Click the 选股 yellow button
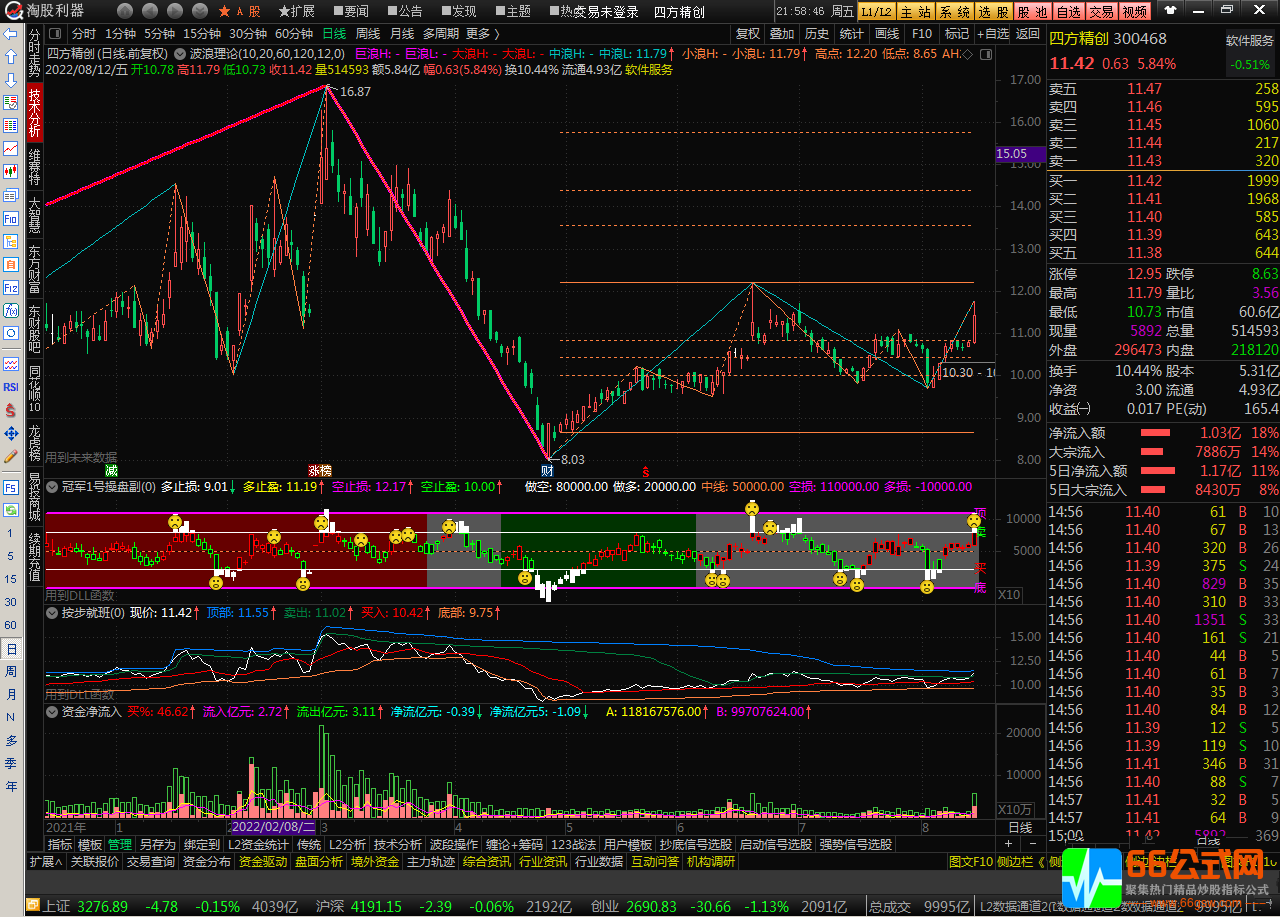The height and width of the screenshot is (918, 1280). pos(993,12)
